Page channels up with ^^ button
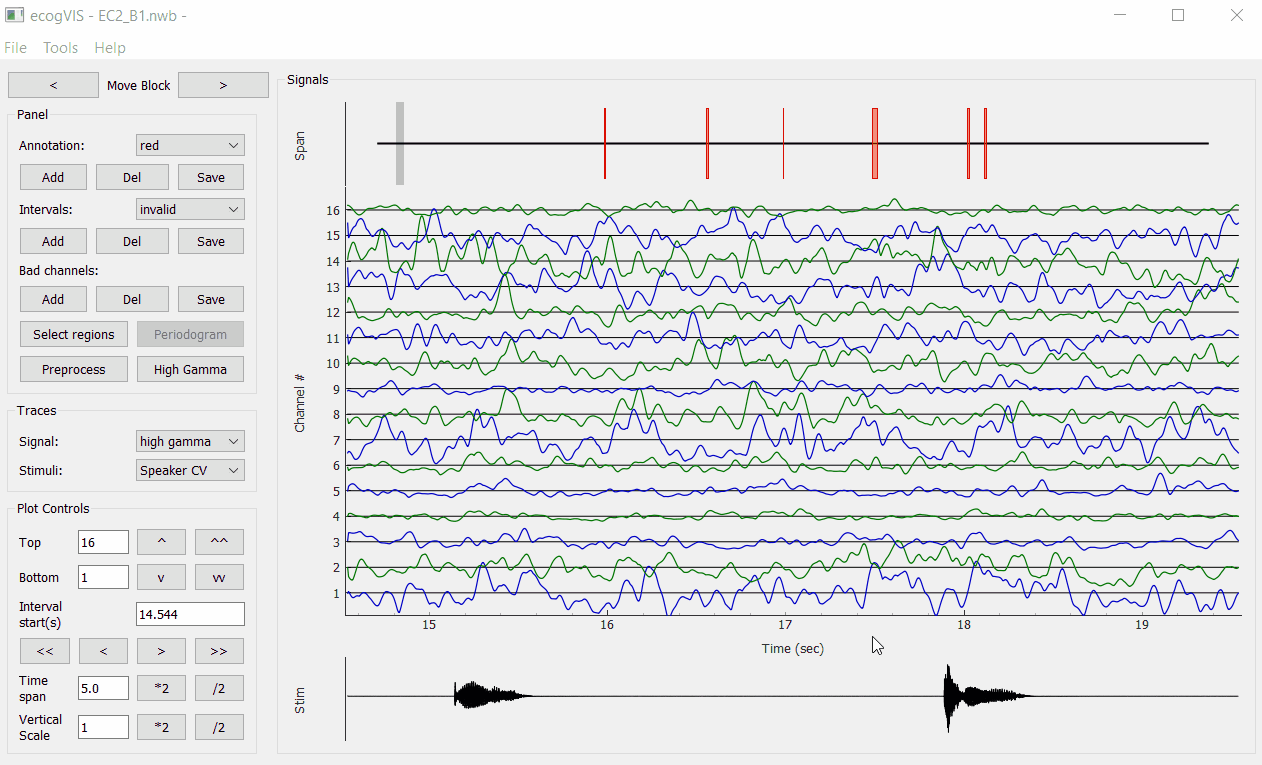This screenshot has height=765, width=1262. tap(219, 542)
